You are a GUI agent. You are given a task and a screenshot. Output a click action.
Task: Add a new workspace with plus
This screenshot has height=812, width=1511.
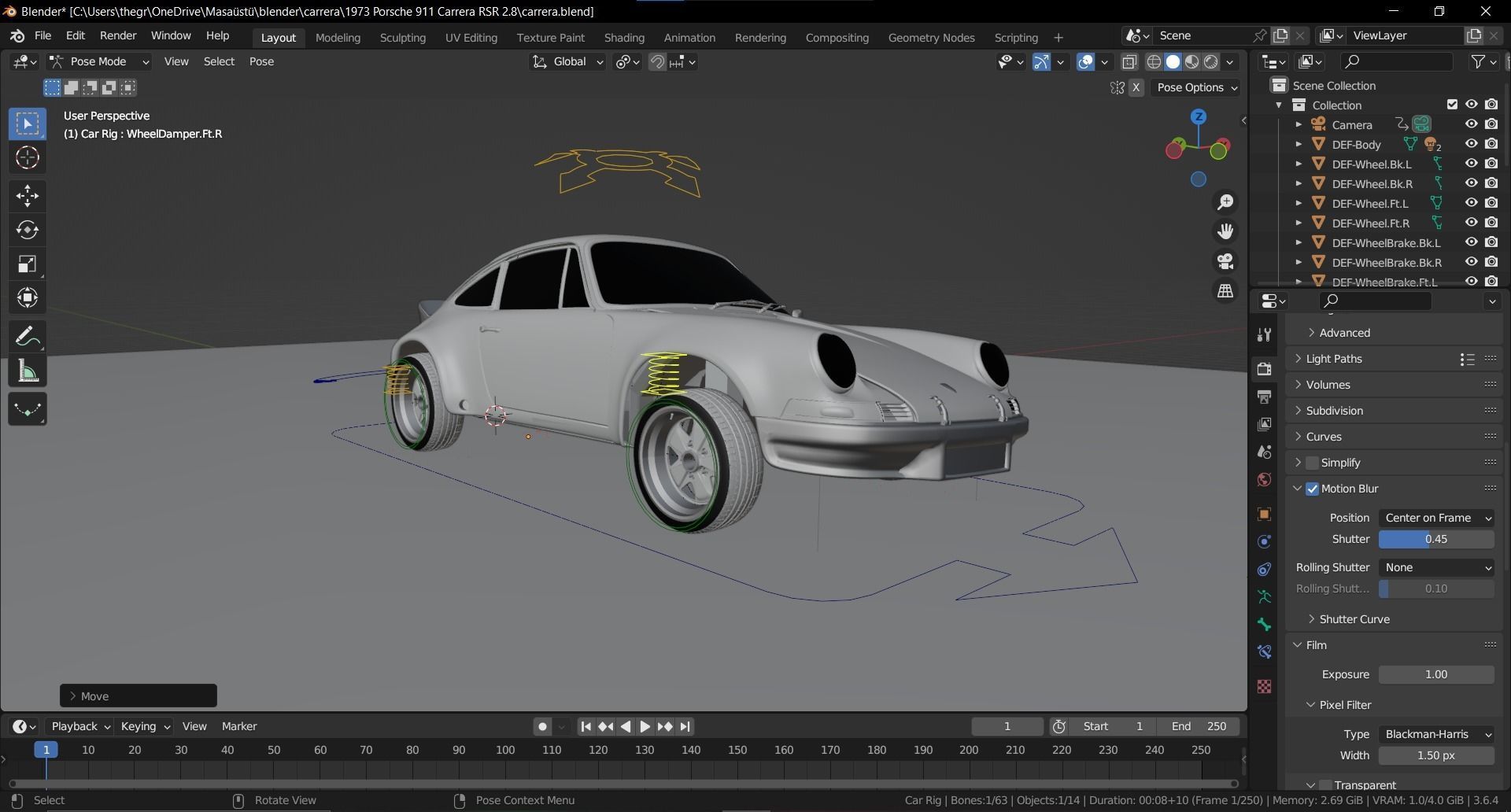(x=1058, y=37)
